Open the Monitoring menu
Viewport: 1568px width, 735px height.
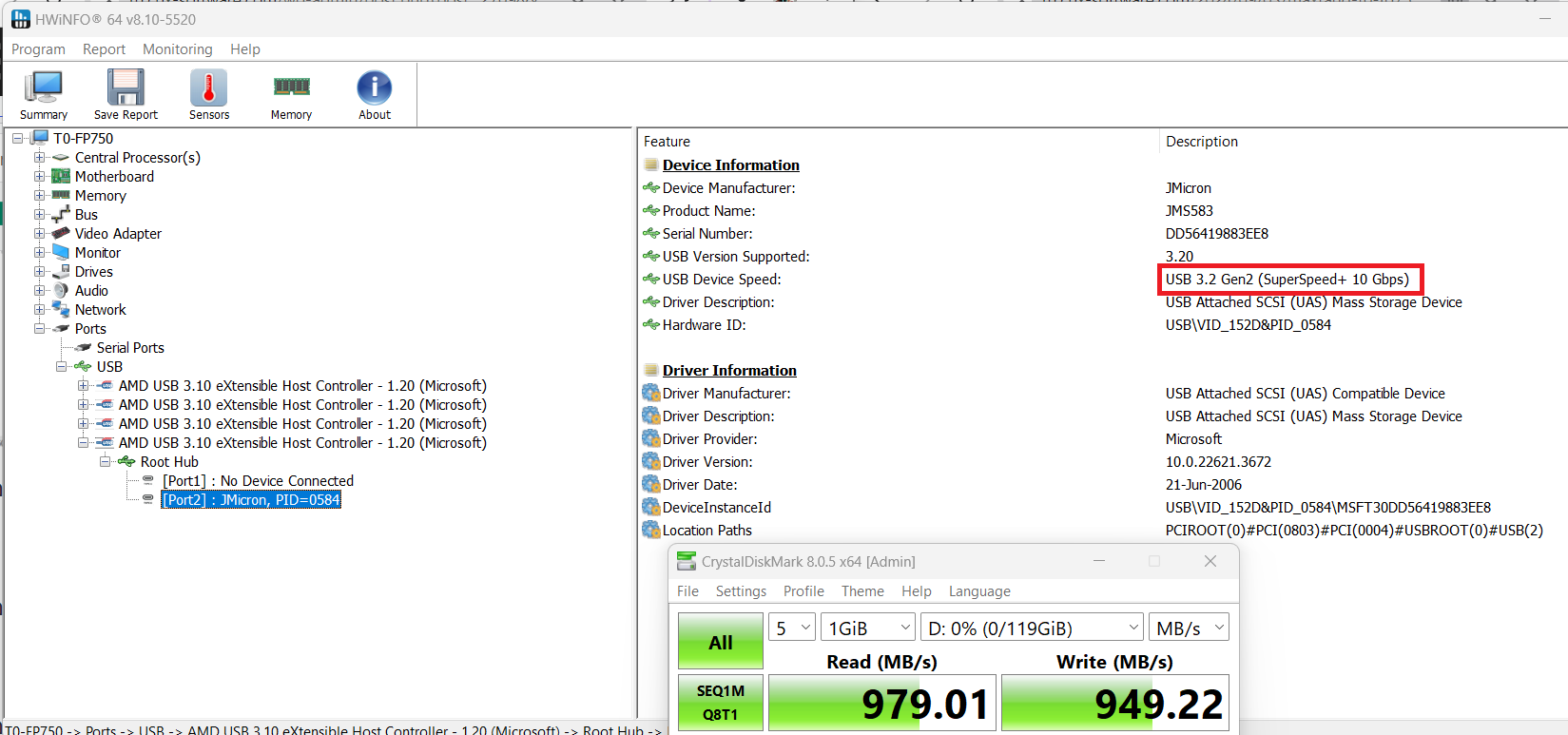tap(178, 49)
